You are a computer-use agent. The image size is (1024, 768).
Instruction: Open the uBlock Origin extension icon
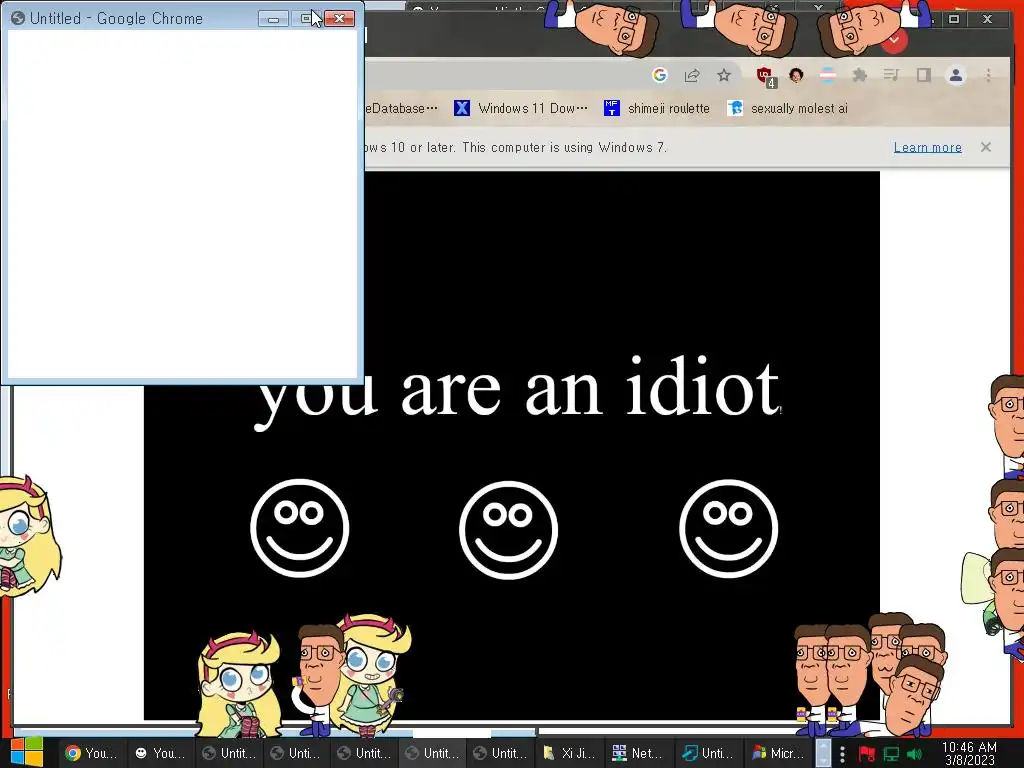pos(765,76)
